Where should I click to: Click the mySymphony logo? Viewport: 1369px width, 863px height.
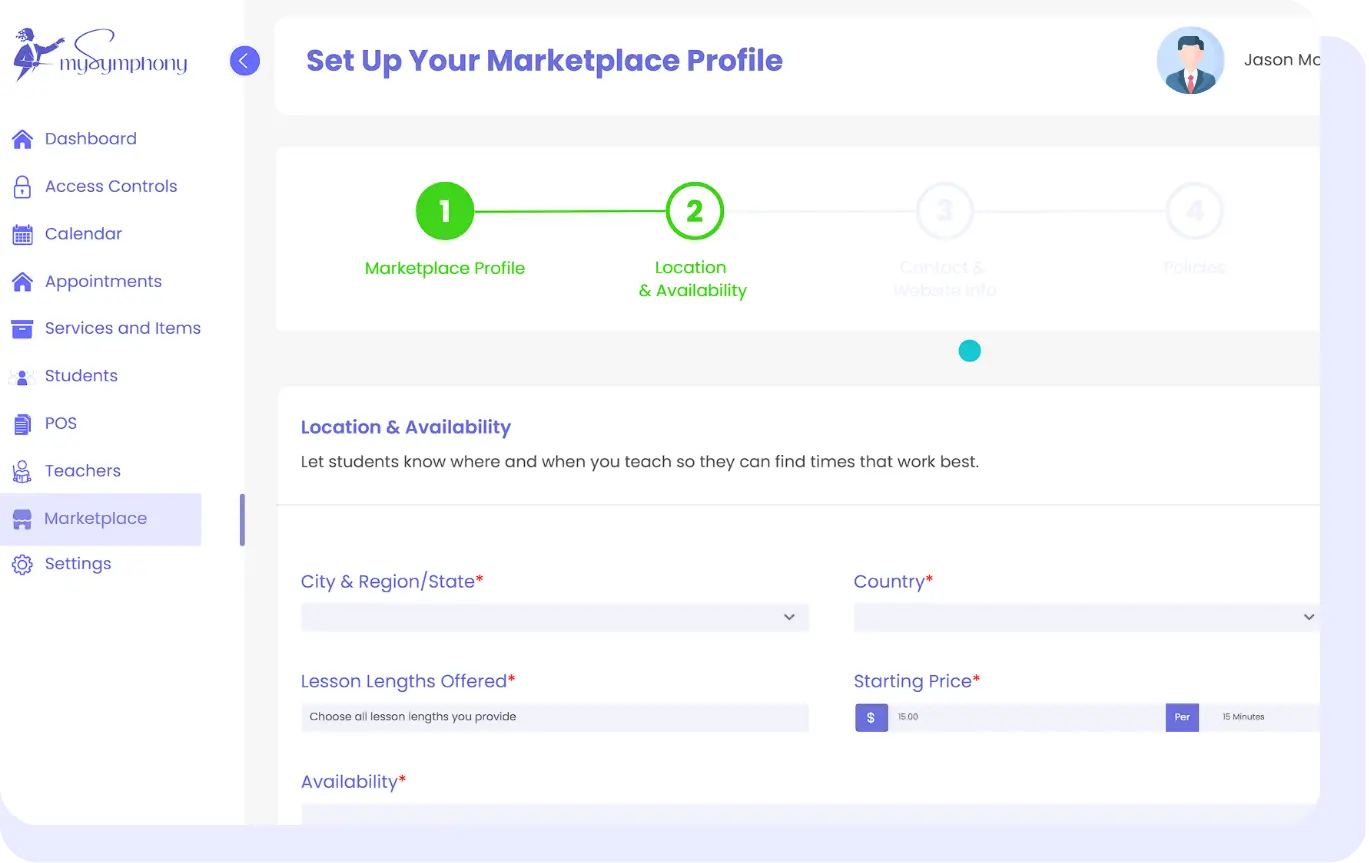click(x=100, y=57)
